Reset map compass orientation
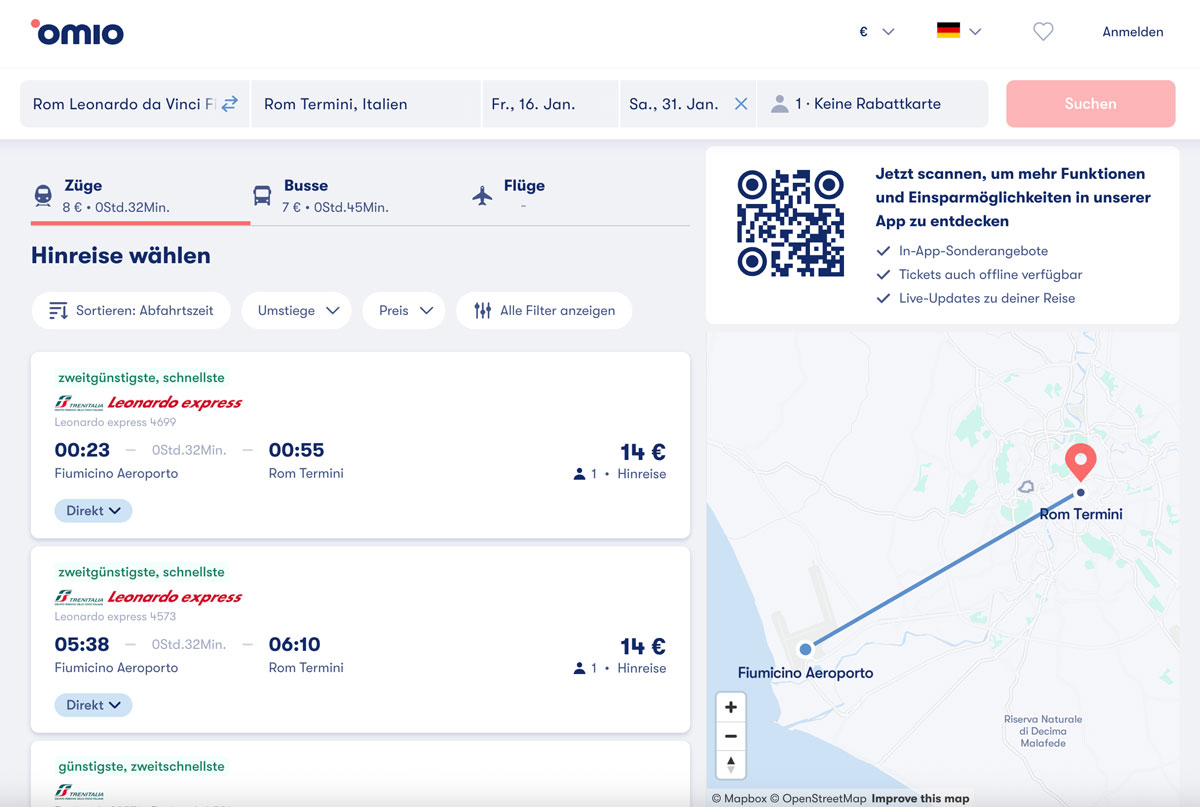Image resolution: width=1200 pixels, height=807 pixels. pos(731,765)
